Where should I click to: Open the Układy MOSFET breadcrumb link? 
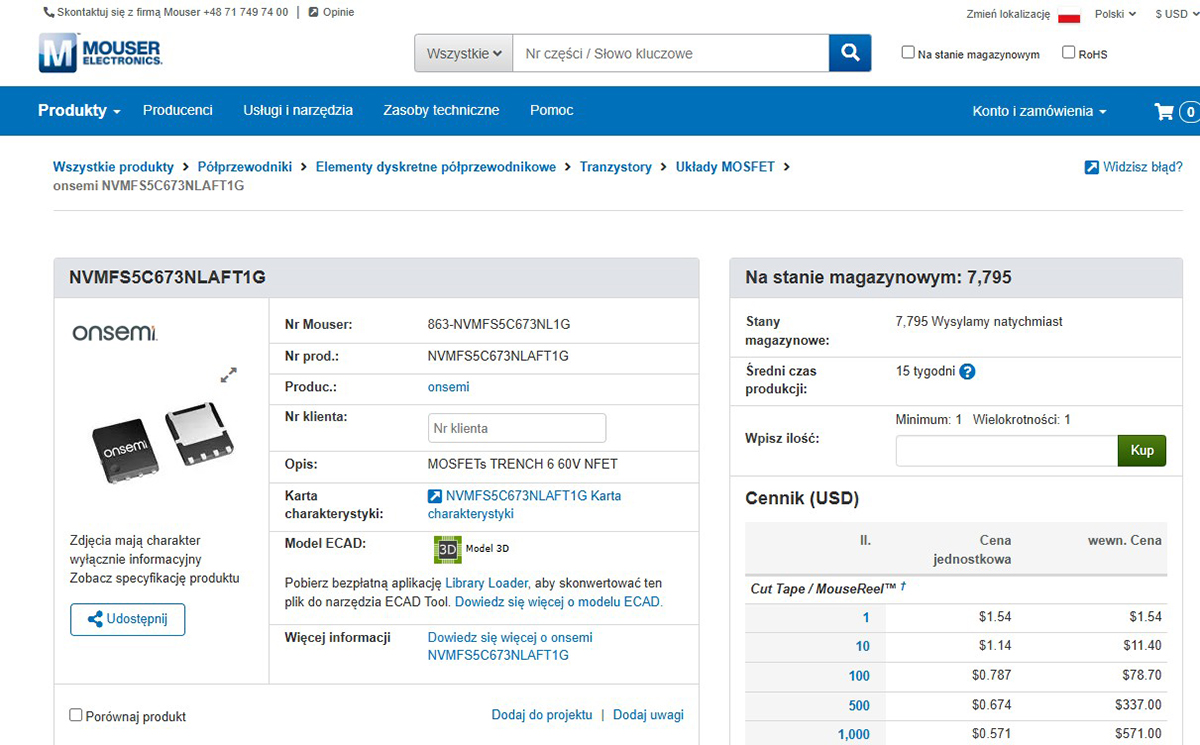725,167
